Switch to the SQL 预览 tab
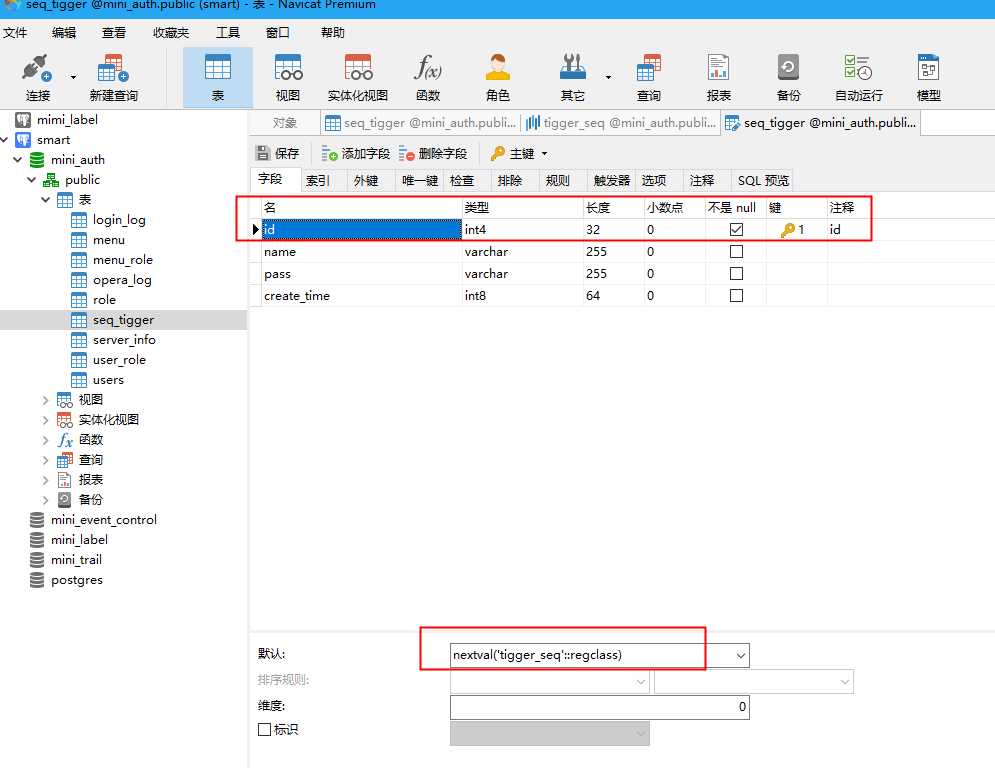The image size is (995, 768). (763, 180)
